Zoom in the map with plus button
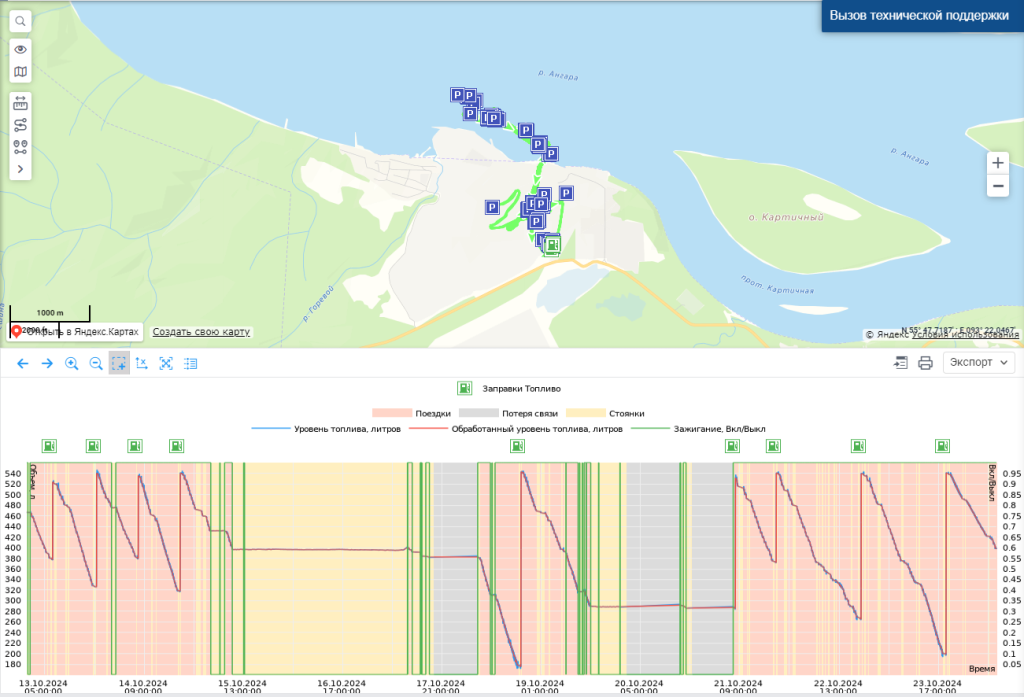This screenshot has width=1024, height=697. tap(998, 163)
